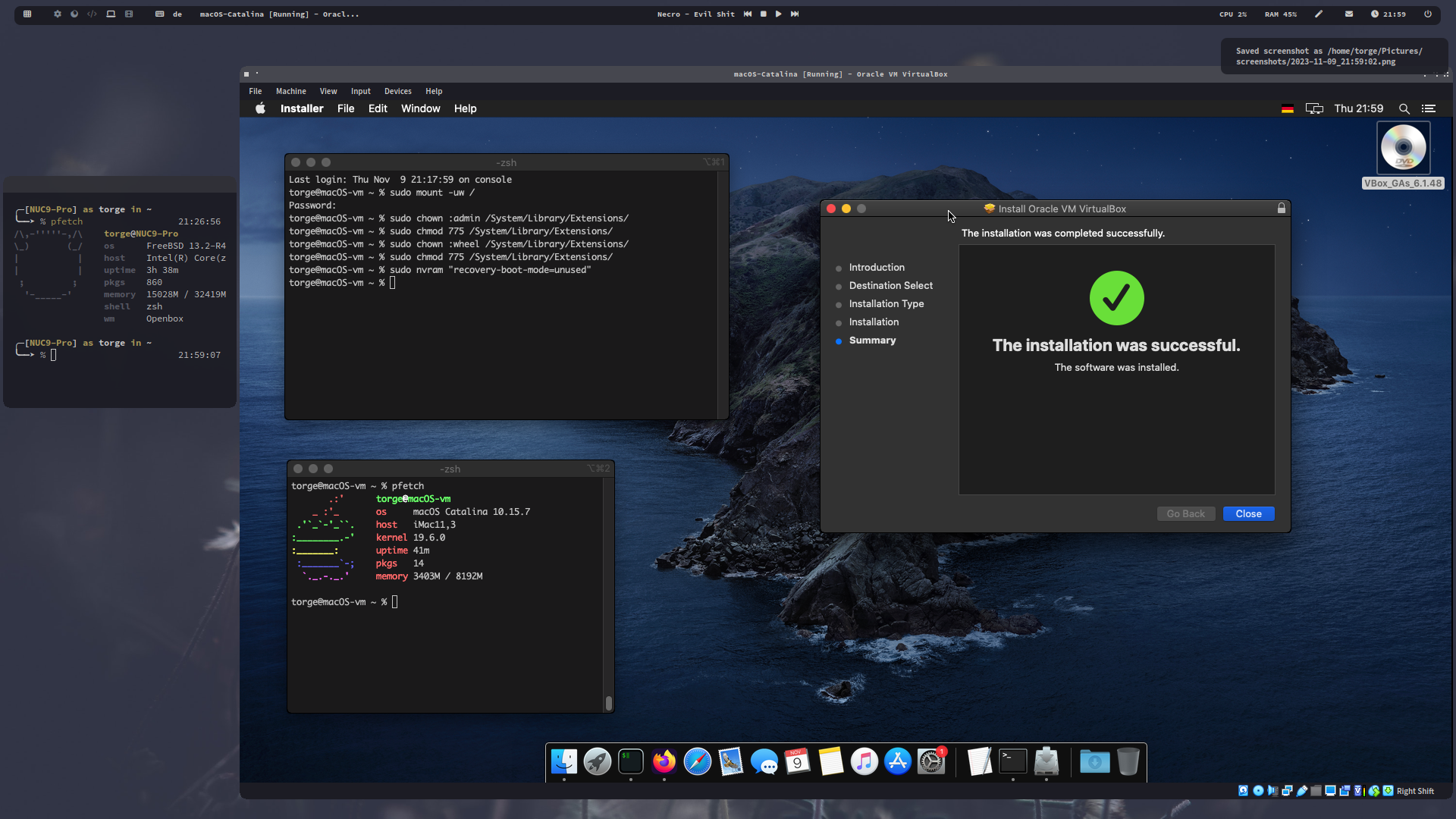1456x819 pixels.
Task: Open Finder from the dock
Action: click(564, 761)
